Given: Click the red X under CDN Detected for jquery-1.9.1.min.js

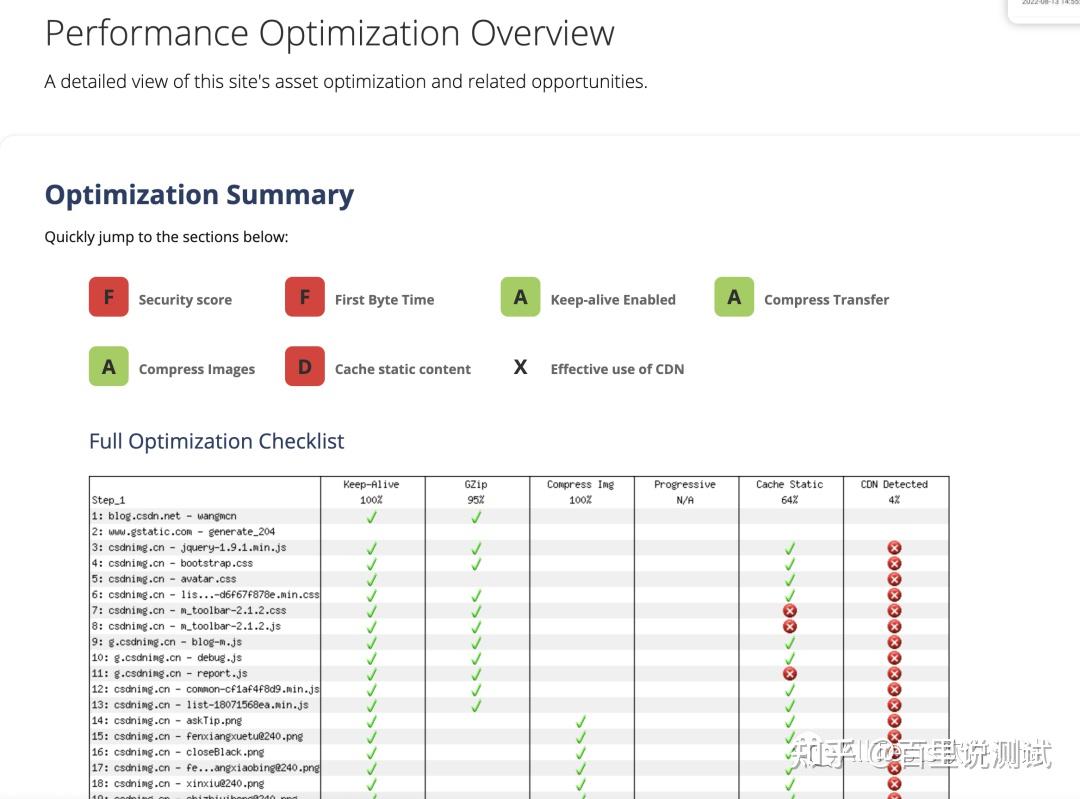Looking at the screenshot, I should [894, 548].
